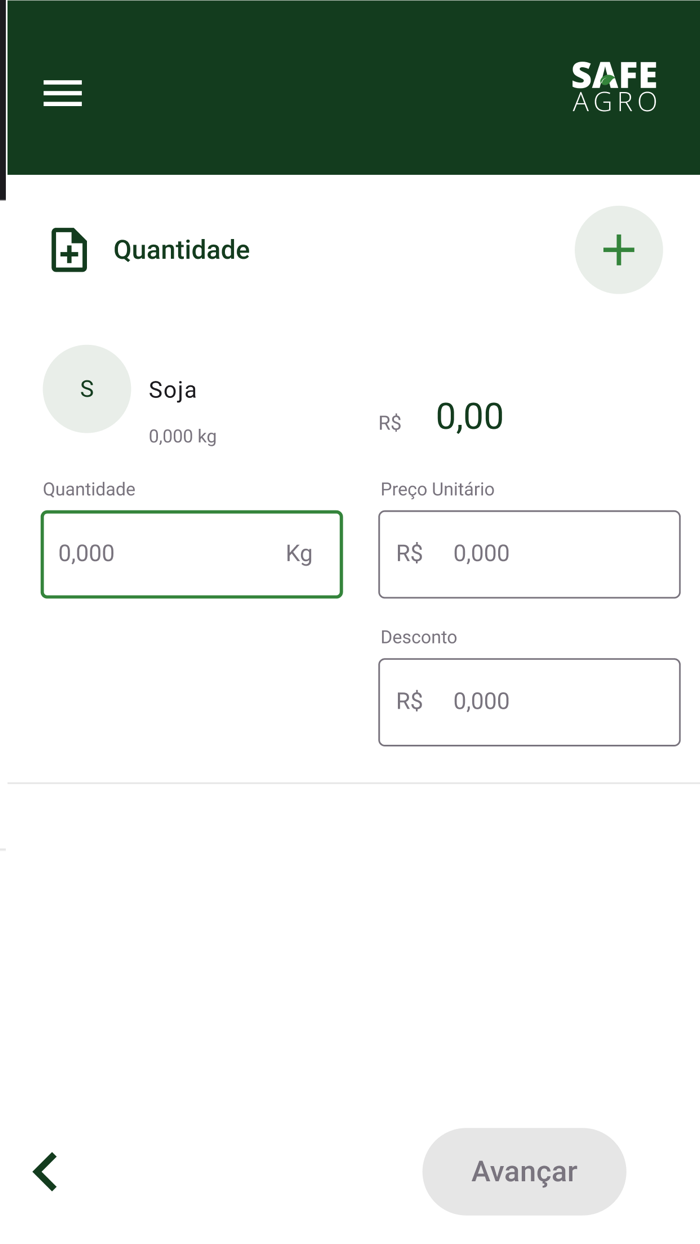The height and width of the screenshot is (1244, 700).
Task: Click the R$ 0,00 total amount display
Action: coord(445,416)
